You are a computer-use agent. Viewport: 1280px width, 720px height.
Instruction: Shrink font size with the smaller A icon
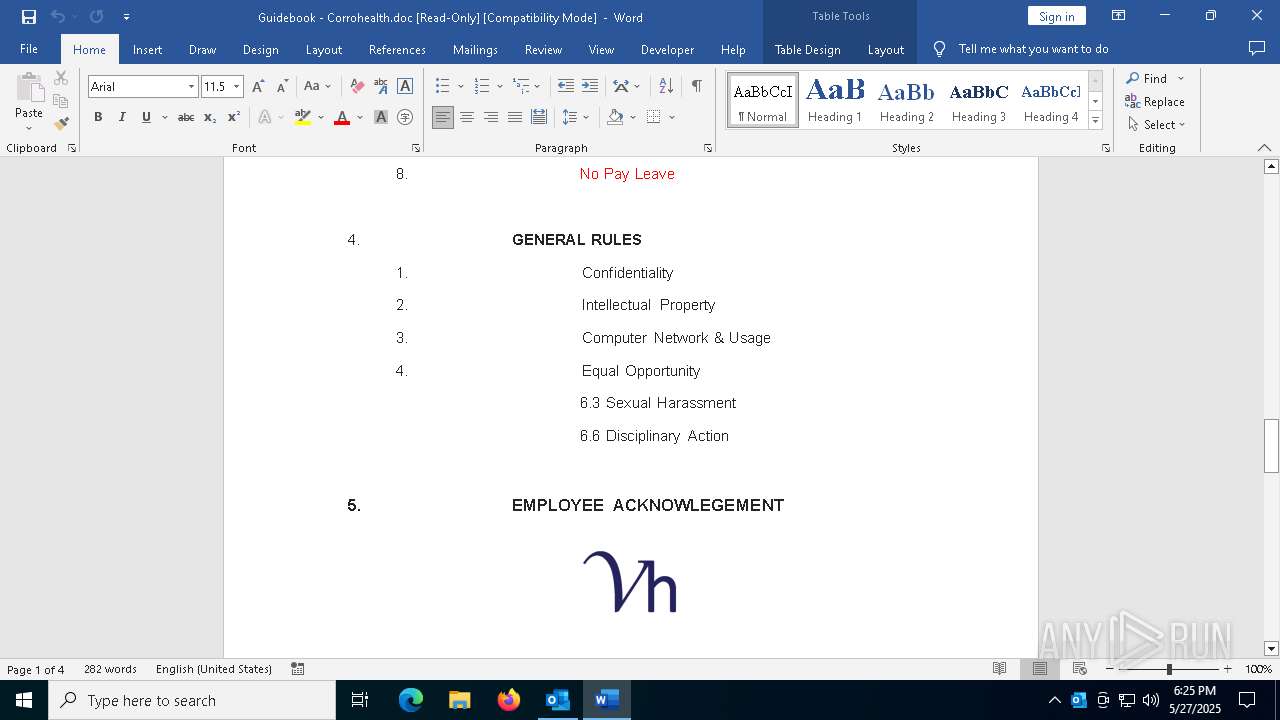click(282, 86)
